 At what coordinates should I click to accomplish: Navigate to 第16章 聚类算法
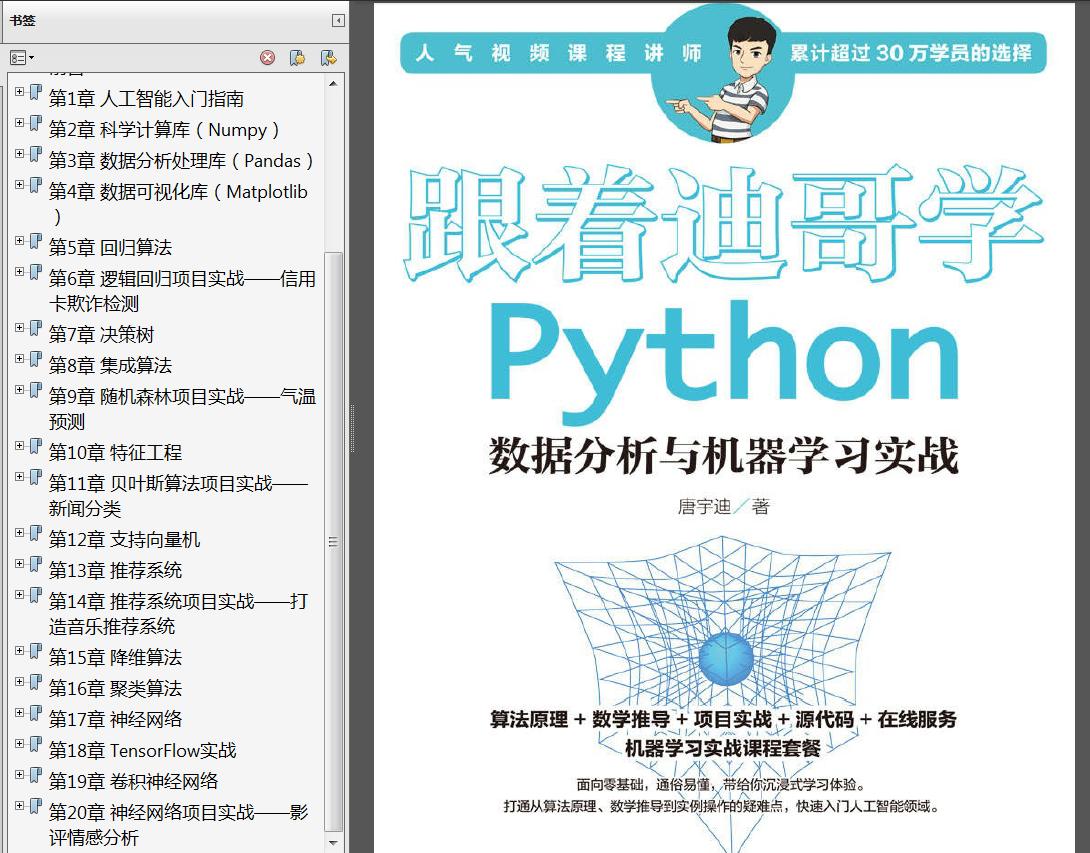click(x=115, y=688)
